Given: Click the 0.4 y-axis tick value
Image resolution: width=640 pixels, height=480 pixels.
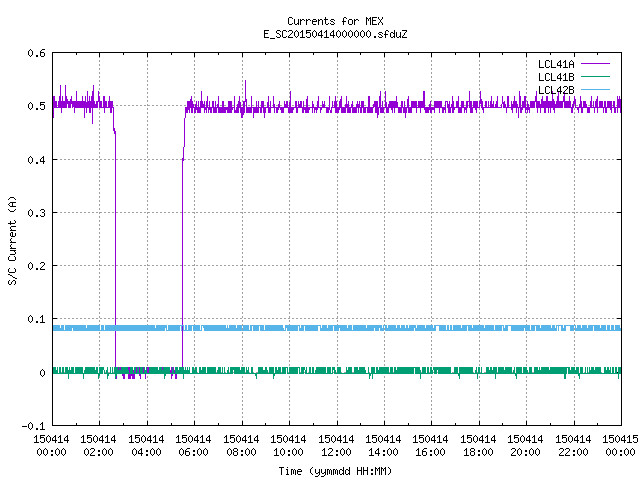Looking at the screenshot, I should (36, 160).
